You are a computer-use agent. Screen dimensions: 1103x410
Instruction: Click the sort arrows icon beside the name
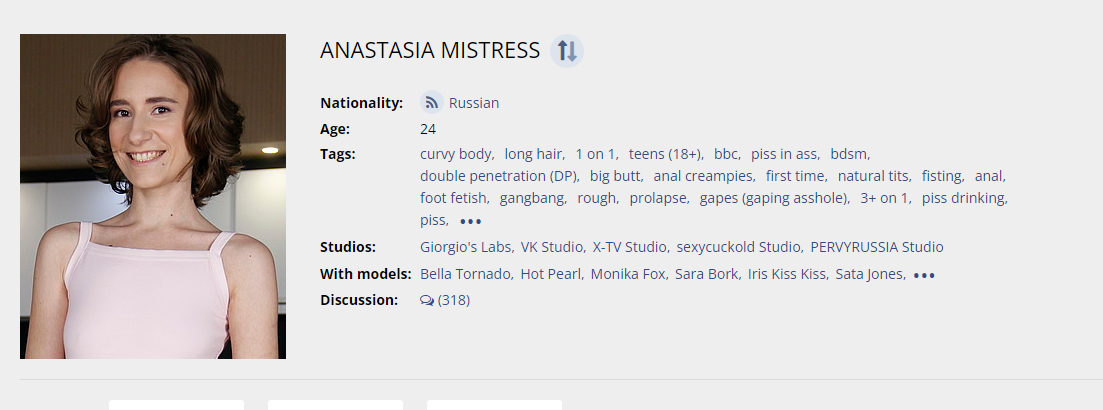pyautogui.click(x=567, y=51)
